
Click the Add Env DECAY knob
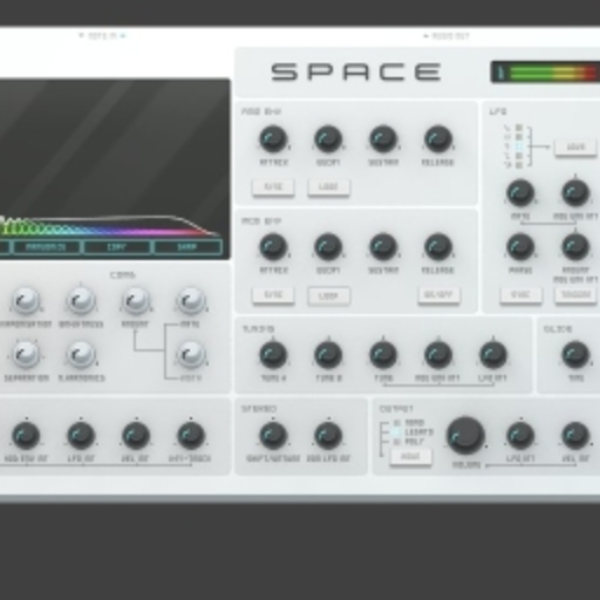328,139
